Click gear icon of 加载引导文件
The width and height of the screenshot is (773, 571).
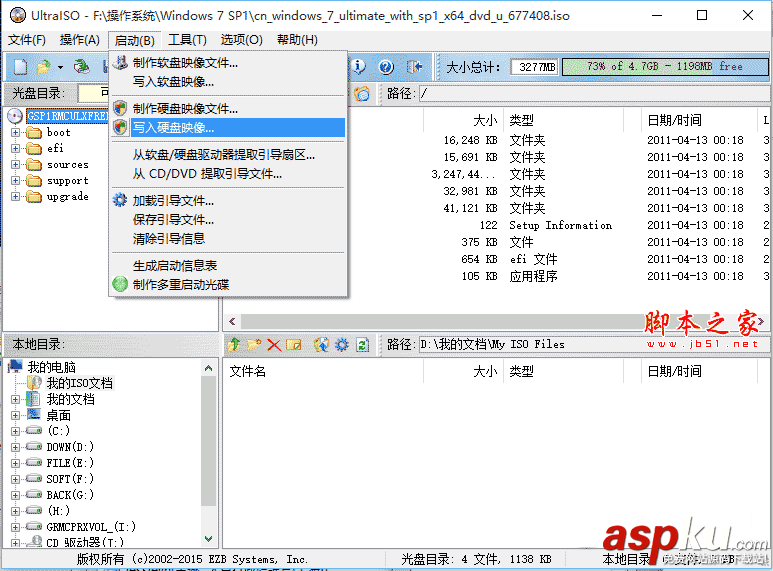click(x=120, y=200)
